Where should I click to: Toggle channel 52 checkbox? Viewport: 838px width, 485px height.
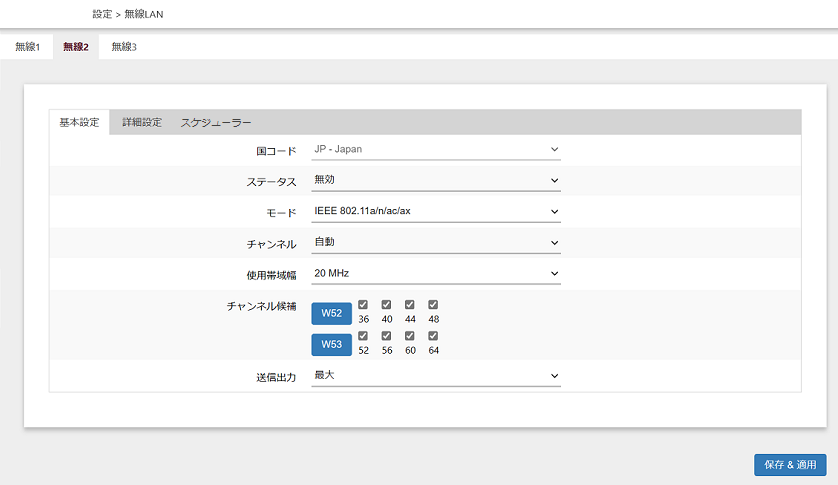pos(363,336)
